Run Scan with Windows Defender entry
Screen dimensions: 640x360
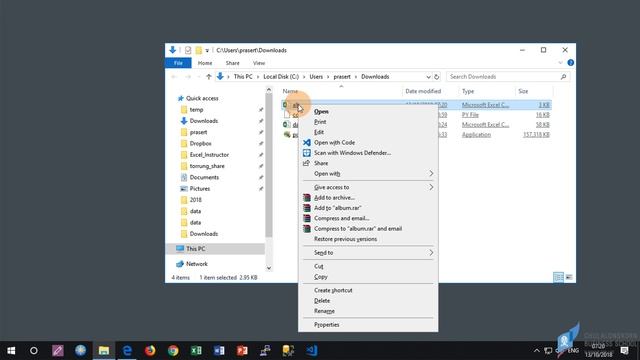pos(352,153)
